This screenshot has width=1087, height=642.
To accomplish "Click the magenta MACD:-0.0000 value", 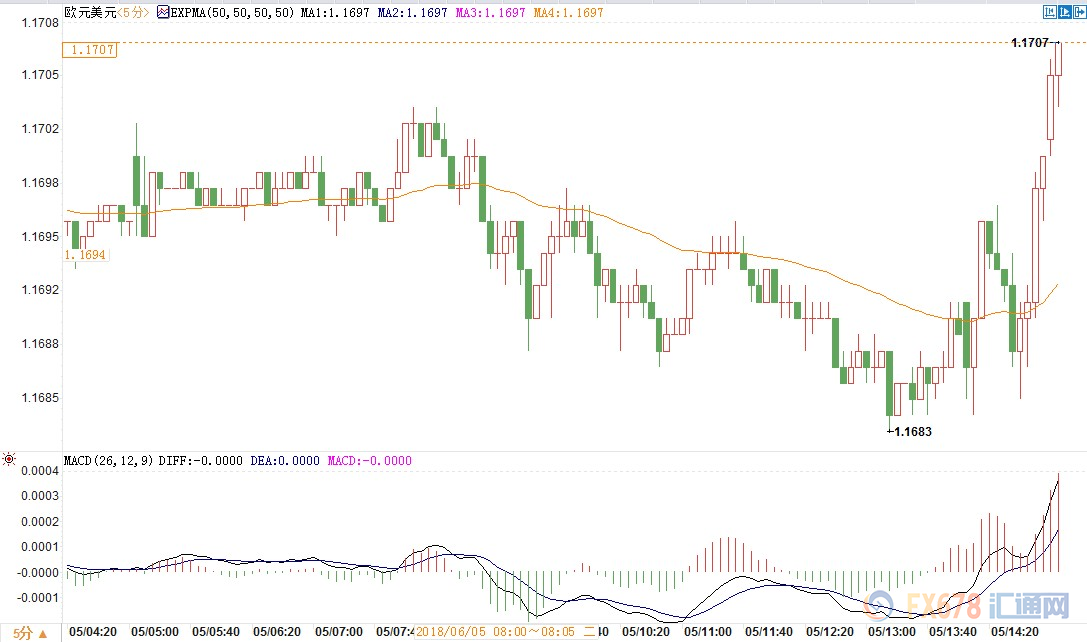I will point(369,460).
